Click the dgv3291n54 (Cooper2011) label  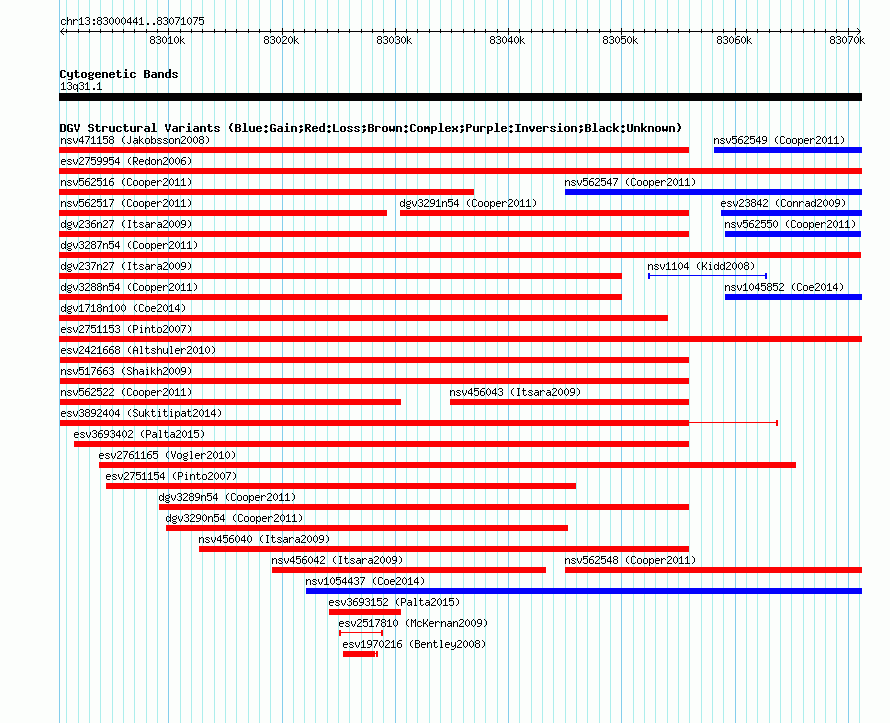pyautogui.click(x=468, y=203)
